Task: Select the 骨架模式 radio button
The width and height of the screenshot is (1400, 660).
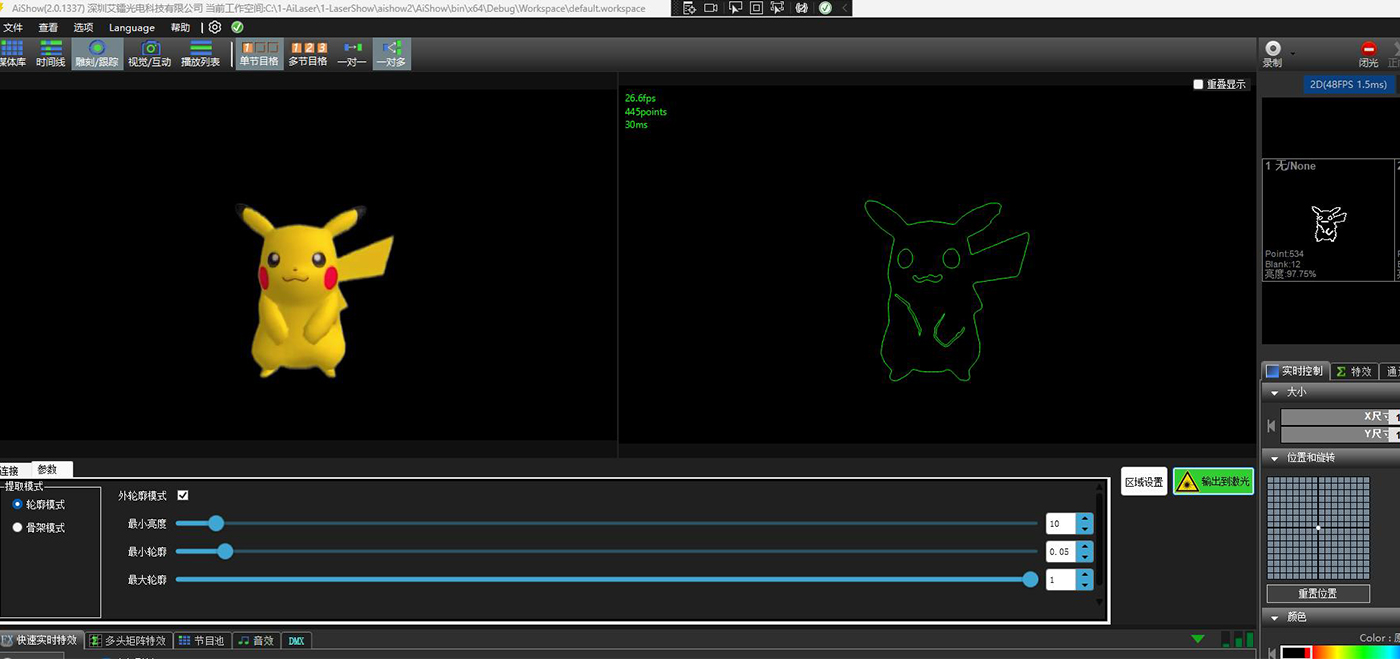Action: (x=17, y=527)
